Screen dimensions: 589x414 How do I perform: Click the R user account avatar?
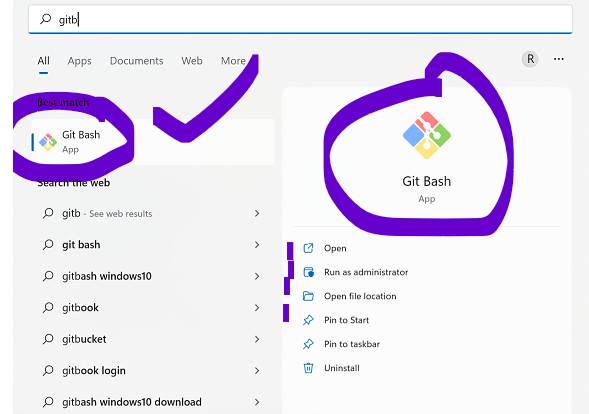pos(530,59)
